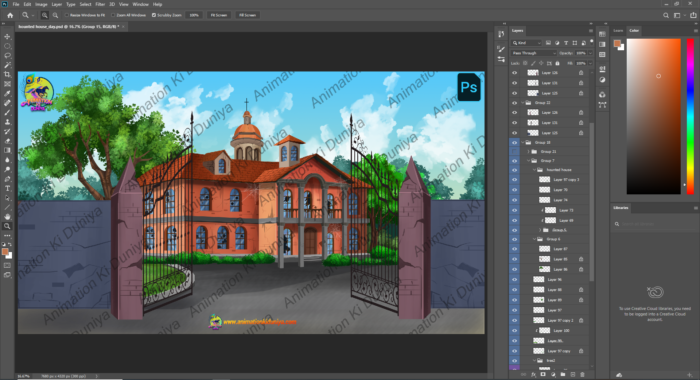Select the Eraser tool
The width and height of the screenshot is (700, 380).
(7, 141)
